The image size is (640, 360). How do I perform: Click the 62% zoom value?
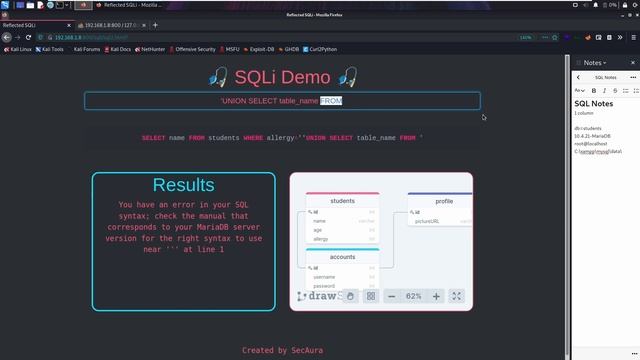[x=413, y=296]
